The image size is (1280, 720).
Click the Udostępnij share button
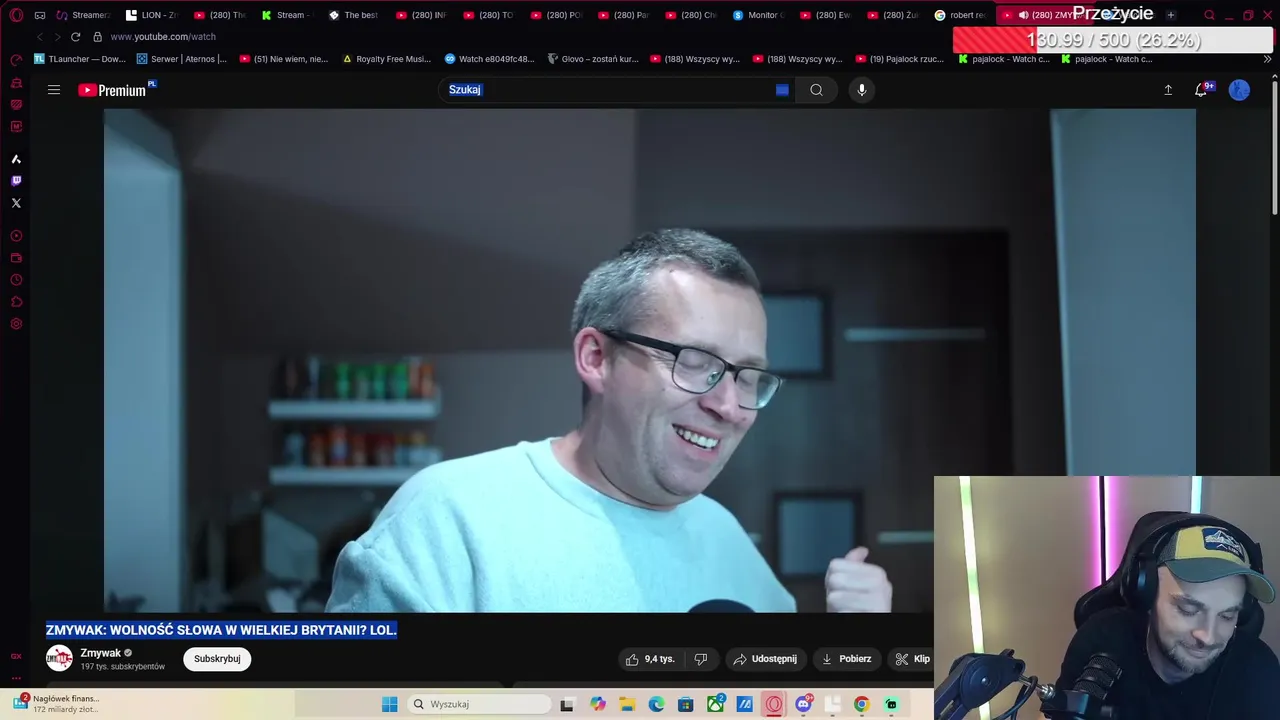click(765, 659)
